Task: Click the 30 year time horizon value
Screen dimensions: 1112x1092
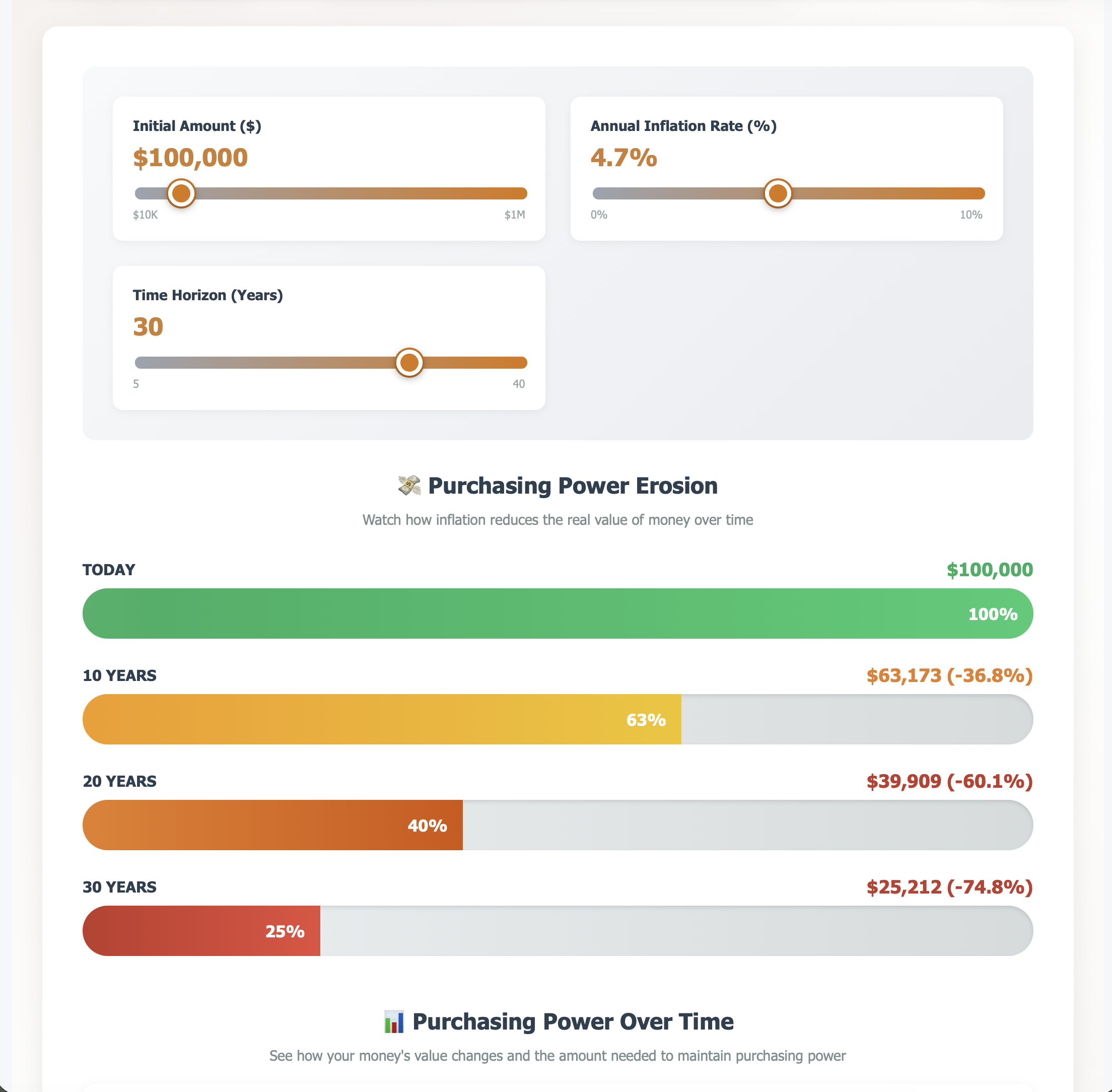Action: [x=148, y=326]
